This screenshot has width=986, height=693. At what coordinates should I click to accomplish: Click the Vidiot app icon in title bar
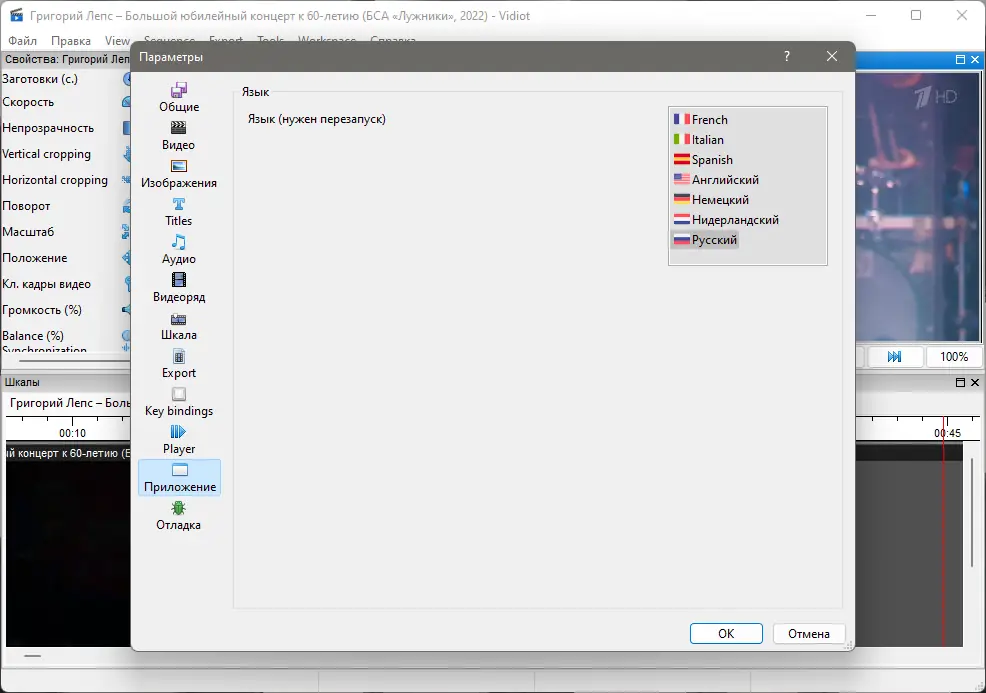(16, 15)
